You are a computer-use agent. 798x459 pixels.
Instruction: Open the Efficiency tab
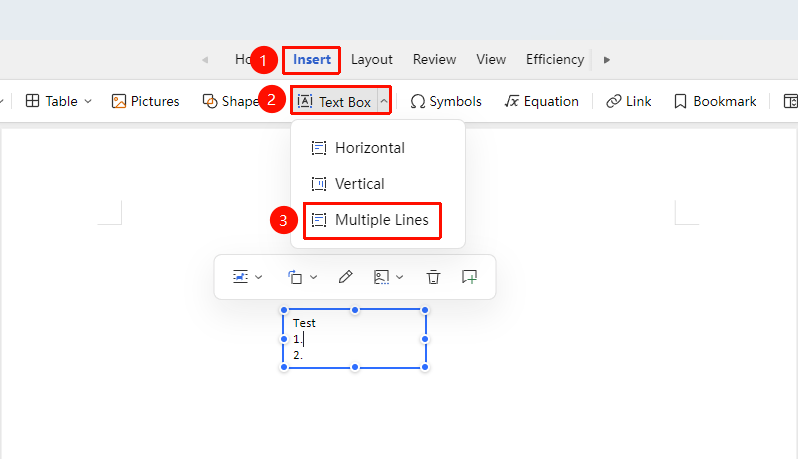(555, 60)
